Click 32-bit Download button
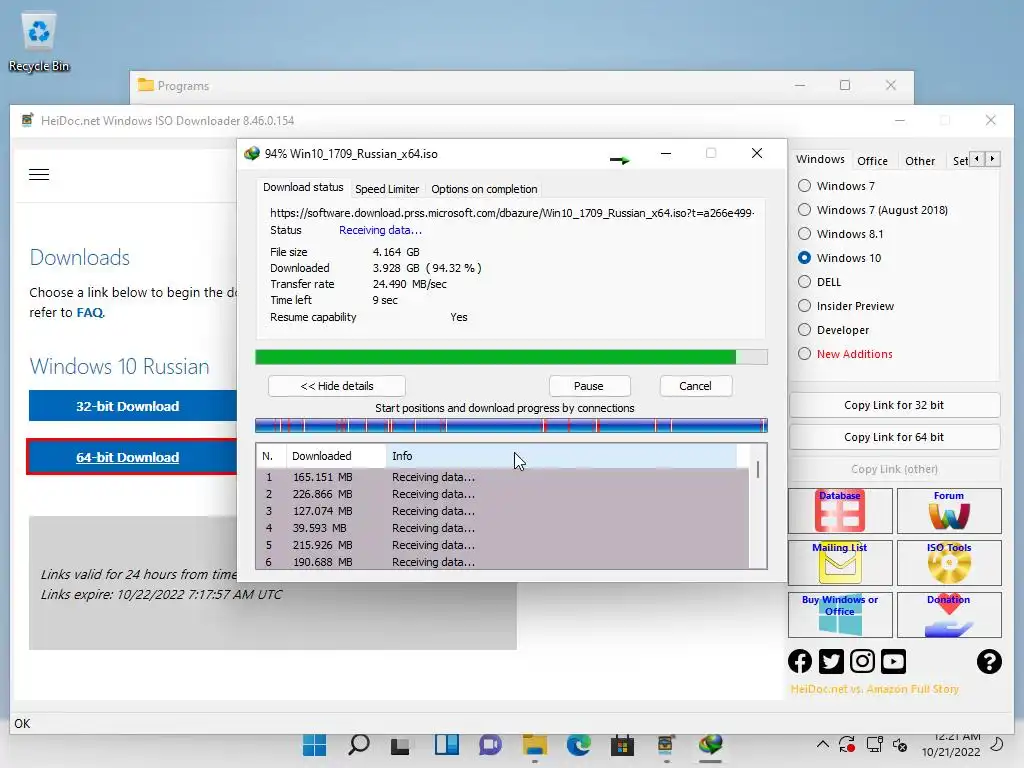 (x=133, y=406)
